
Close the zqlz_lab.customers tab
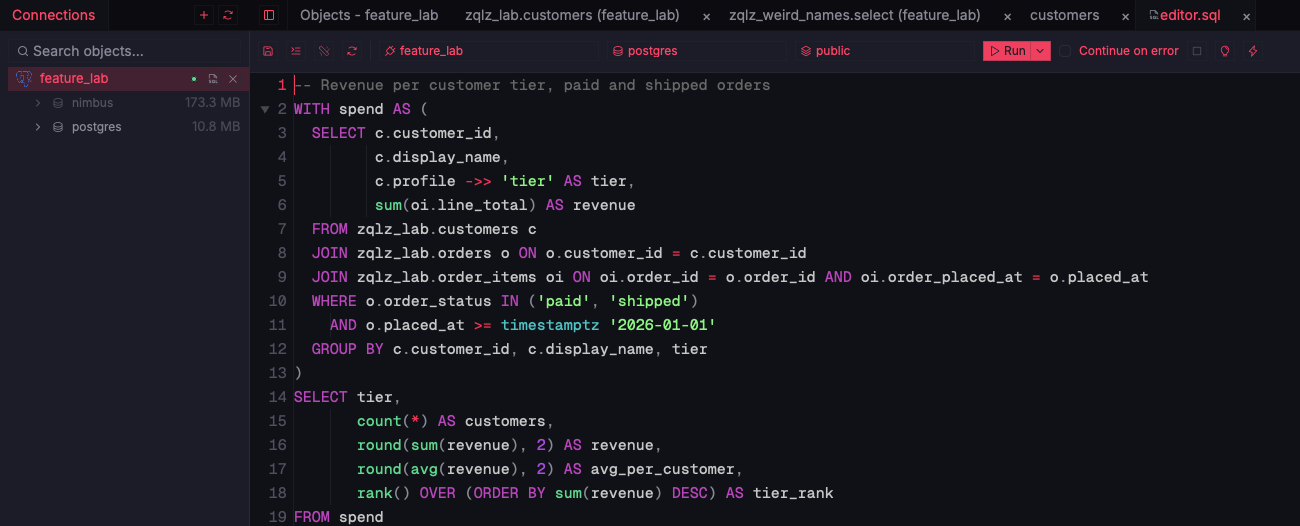pos(707,16)
